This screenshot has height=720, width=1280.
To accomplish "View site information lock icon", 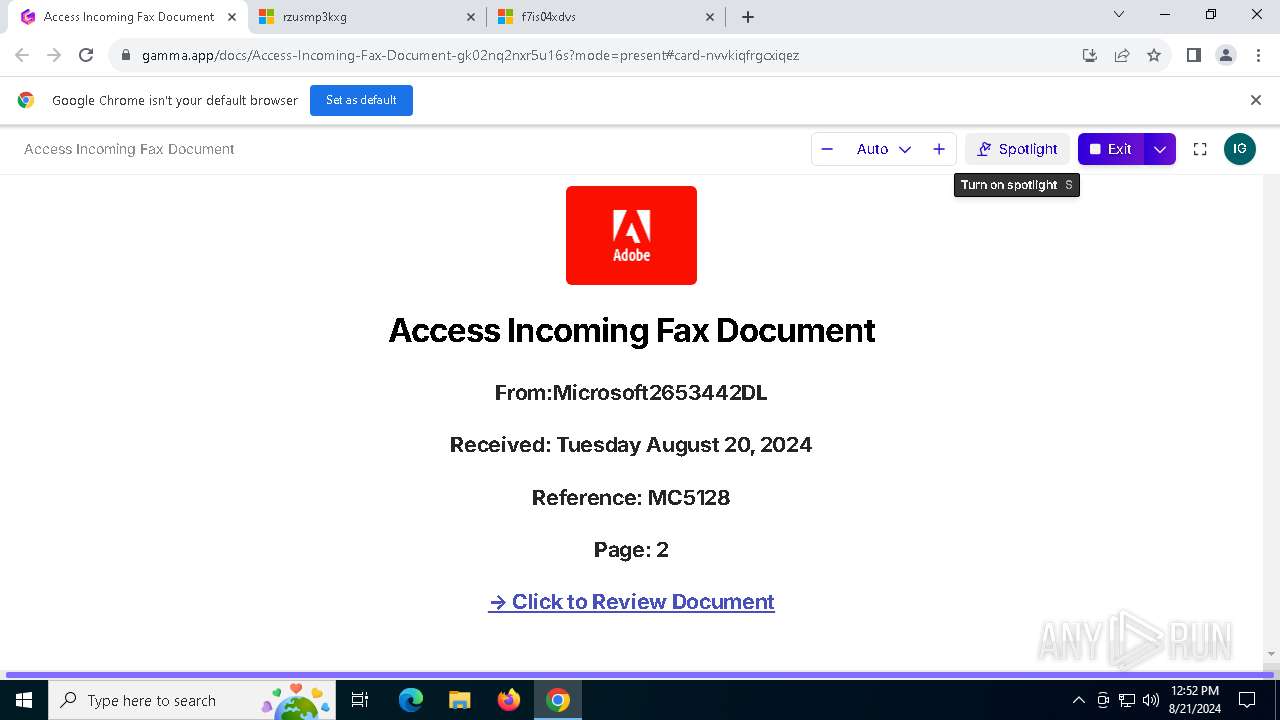I will 126,55.
